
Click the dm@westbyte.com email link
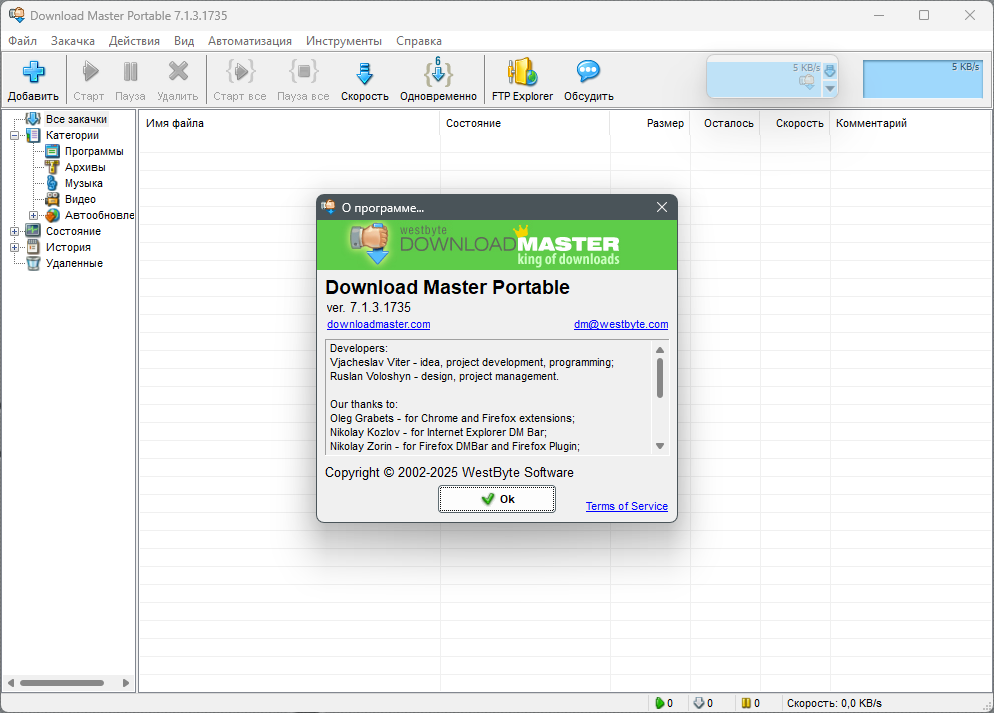(621, 324)
